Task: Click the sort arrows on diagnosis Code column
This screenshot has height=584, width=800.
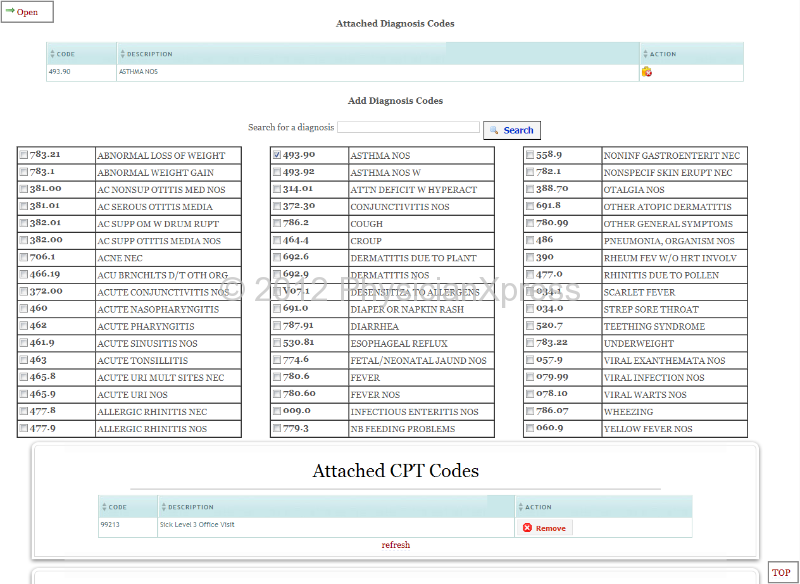Action: click(52, 54)
